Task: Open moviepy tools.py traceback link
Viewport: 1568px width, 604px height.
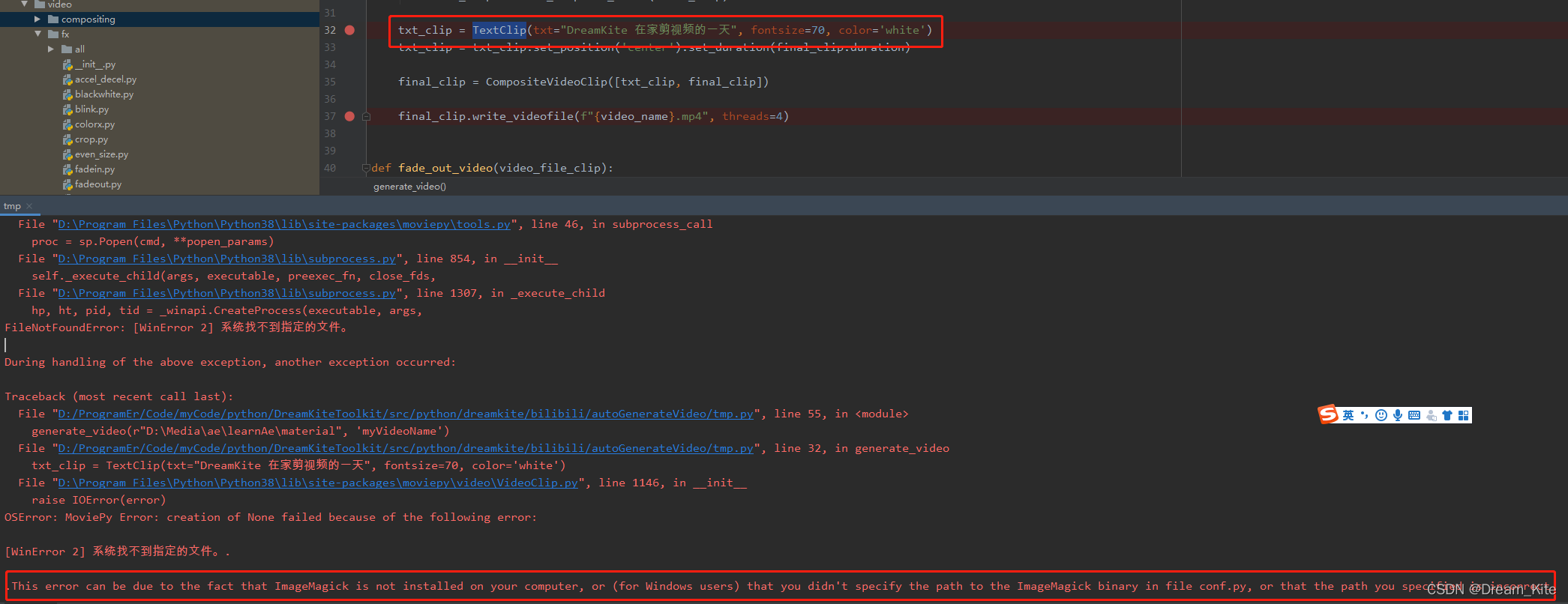Action: [284, 224]
